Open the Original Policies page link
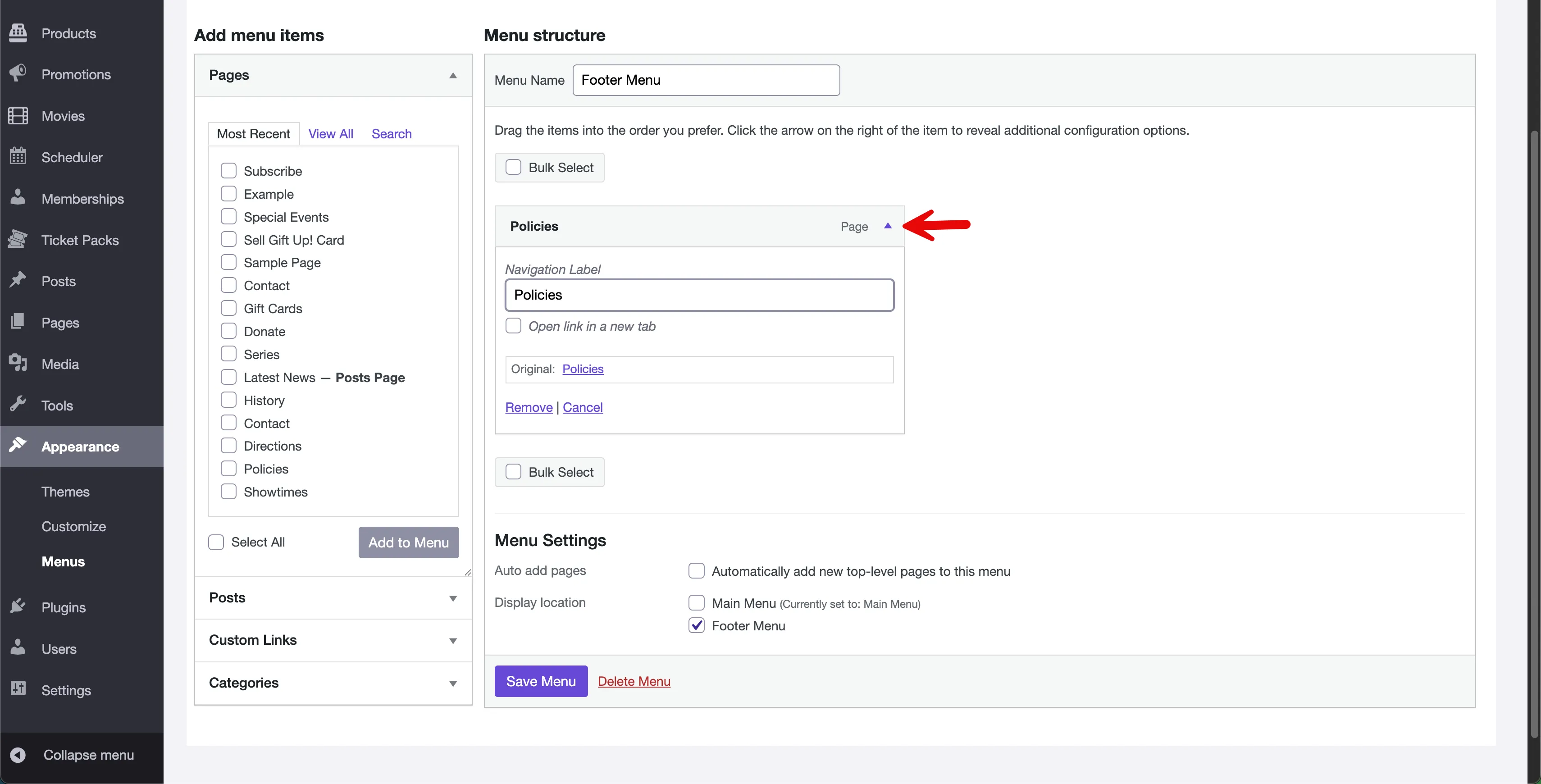This screenshot has height=784, width=1541. (583, 369)
